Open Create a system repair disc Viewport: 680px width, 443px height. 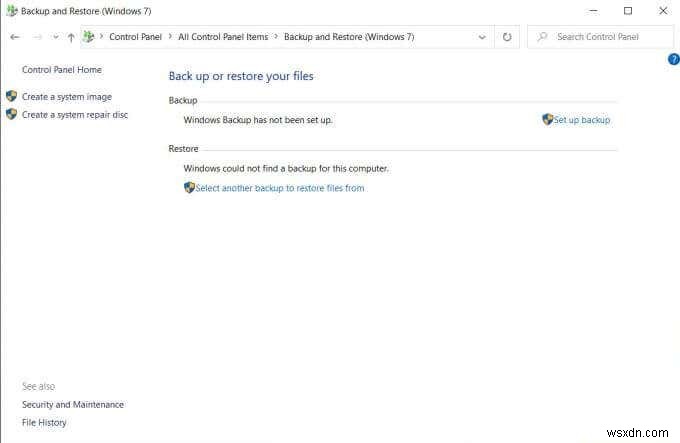tap(75, 115)
